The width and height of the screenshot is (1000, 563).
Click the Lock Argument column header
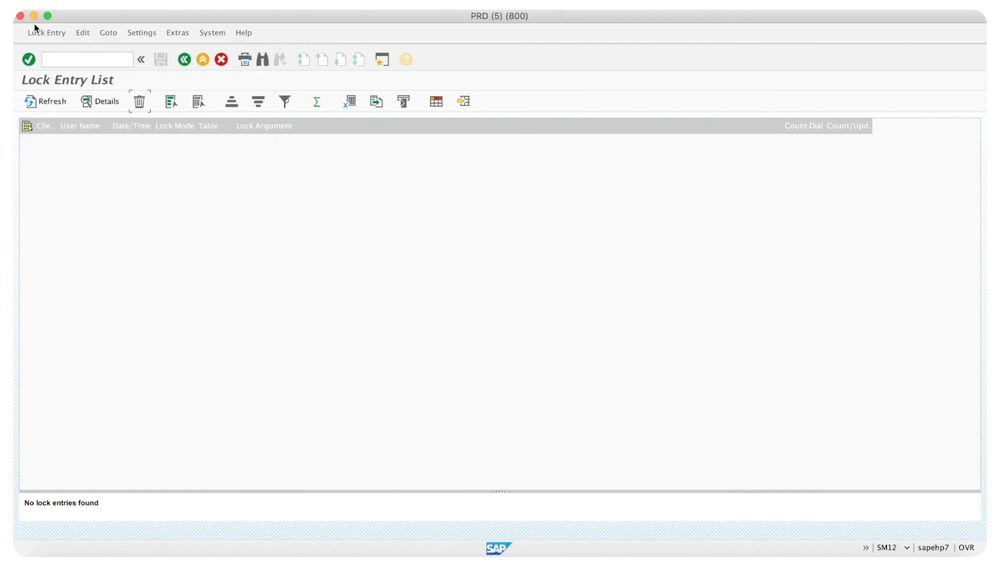tap(264, 126)
